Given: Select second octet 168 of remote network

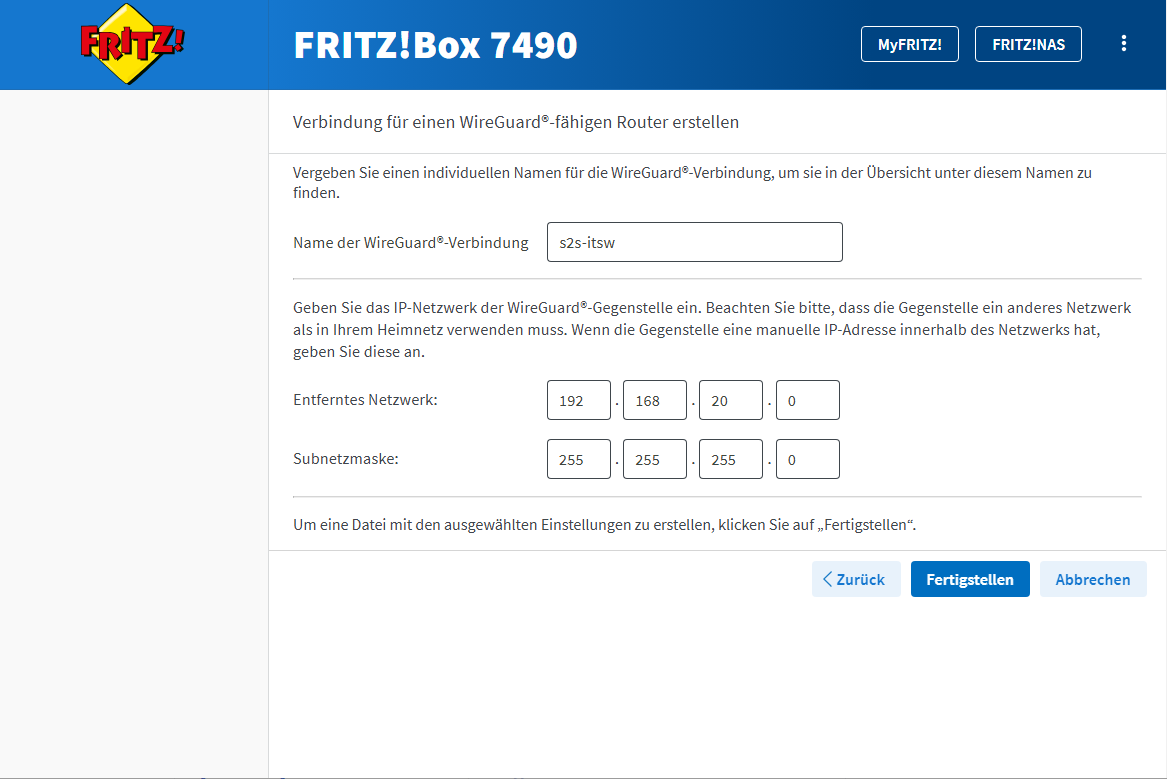Looking at the screenshot, I should (654, 400).
